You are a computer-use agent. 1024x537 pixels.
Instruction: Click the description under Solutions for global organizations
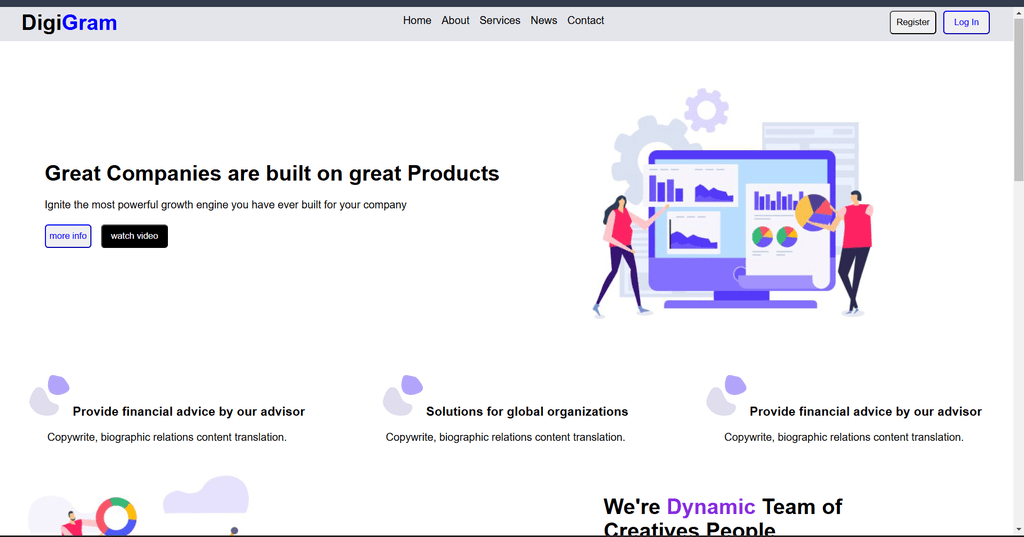click(505, 437)
